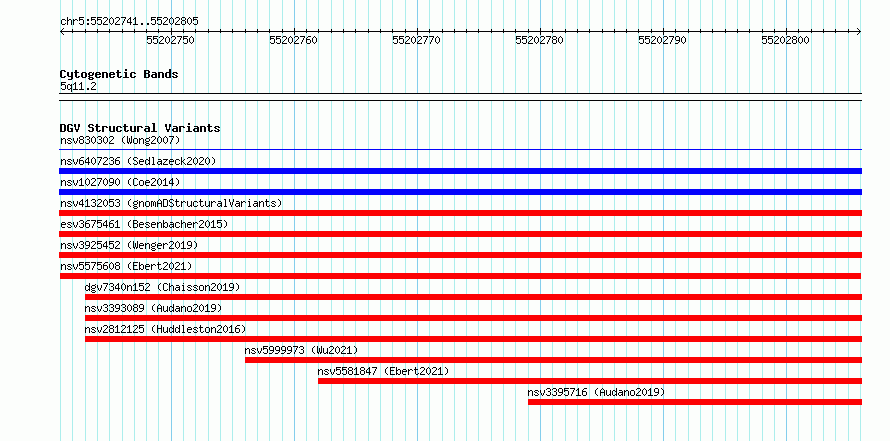Click ruler position 55202770
Screen dimensions: 890x441
coord(417,41)
